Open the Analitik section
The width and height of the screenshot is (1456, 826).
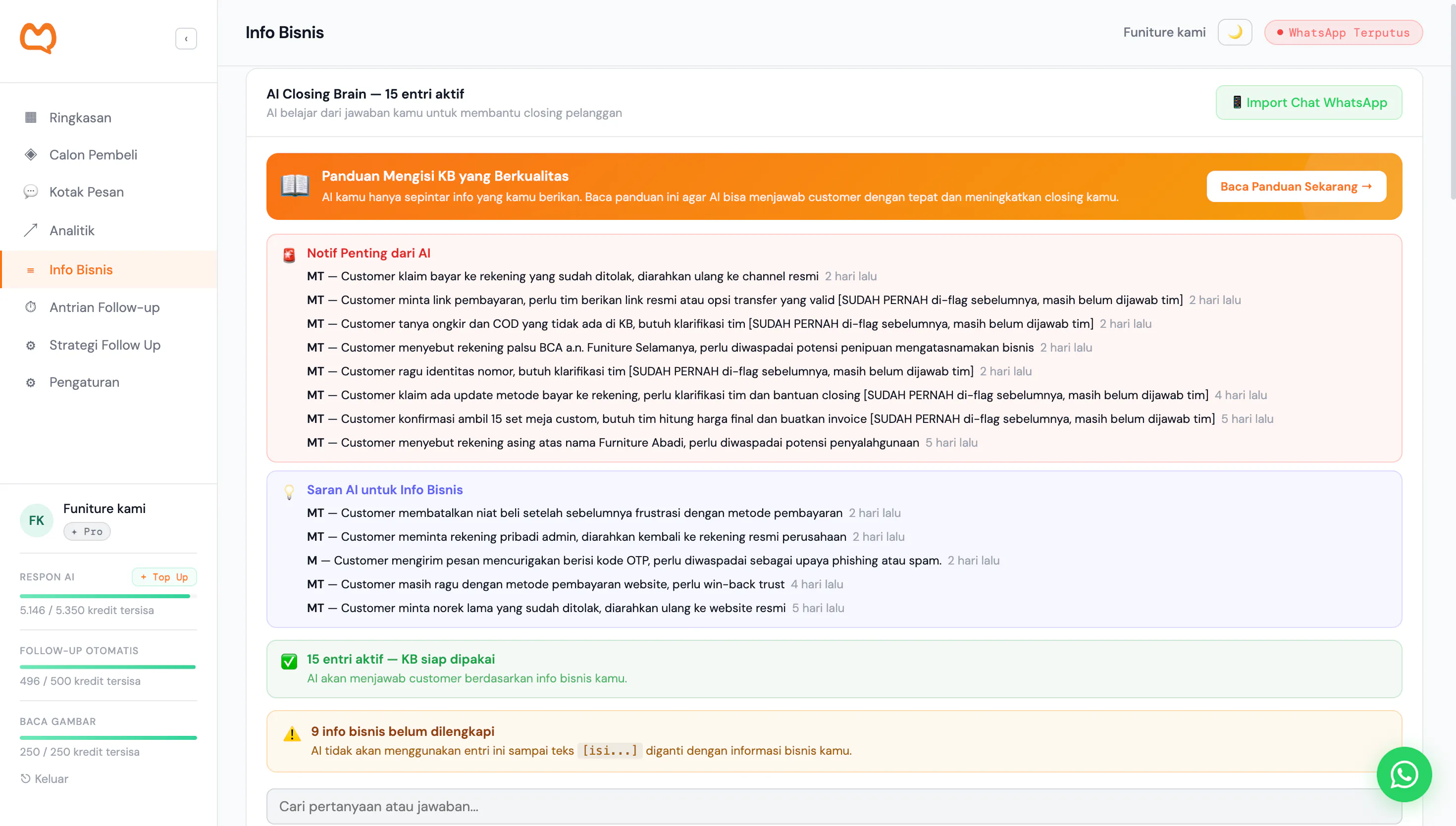tap(109, 230)
